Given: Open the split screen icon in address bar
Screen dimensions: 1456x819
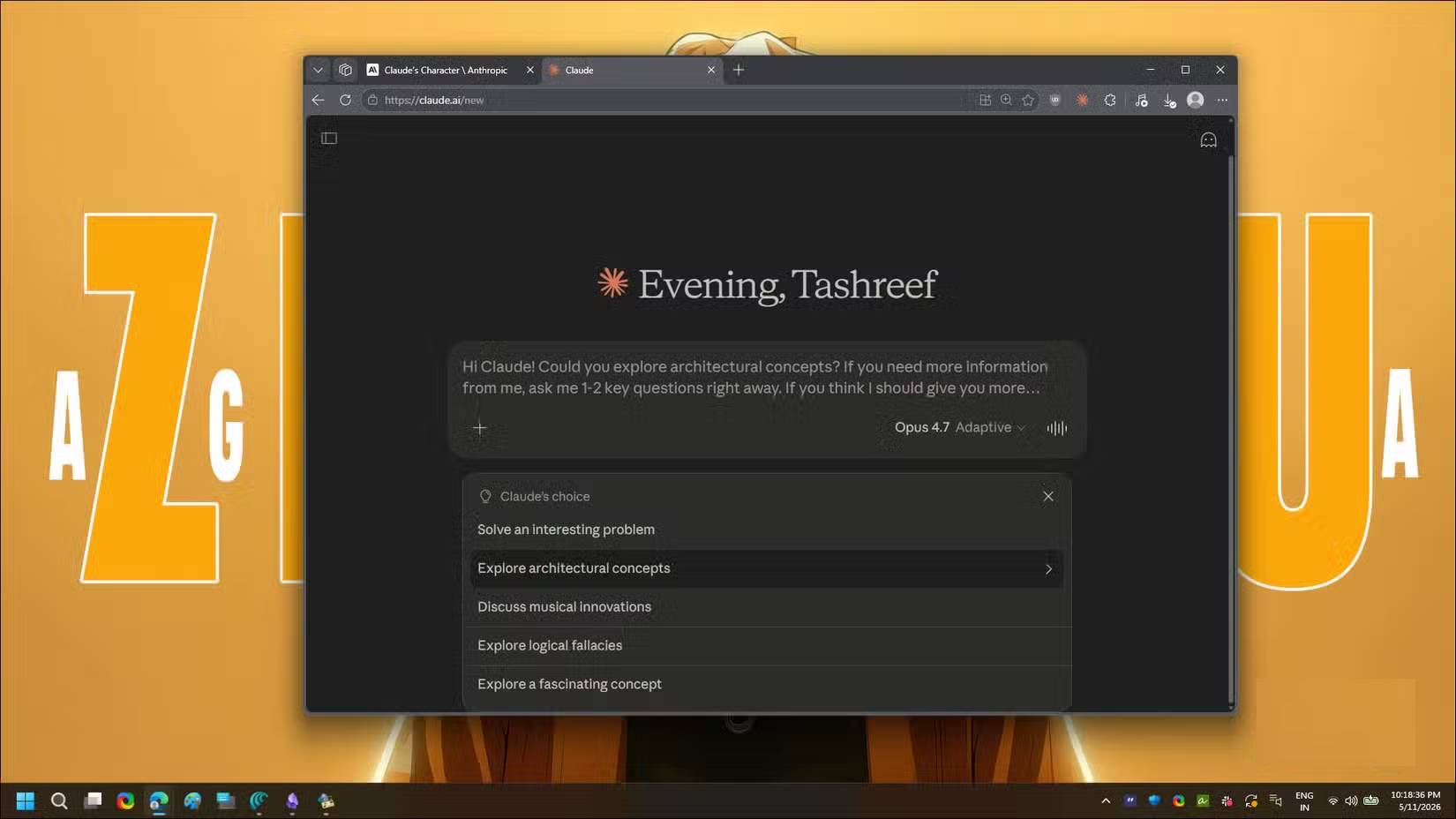Looking at the screenshot, I should (985, 100).
